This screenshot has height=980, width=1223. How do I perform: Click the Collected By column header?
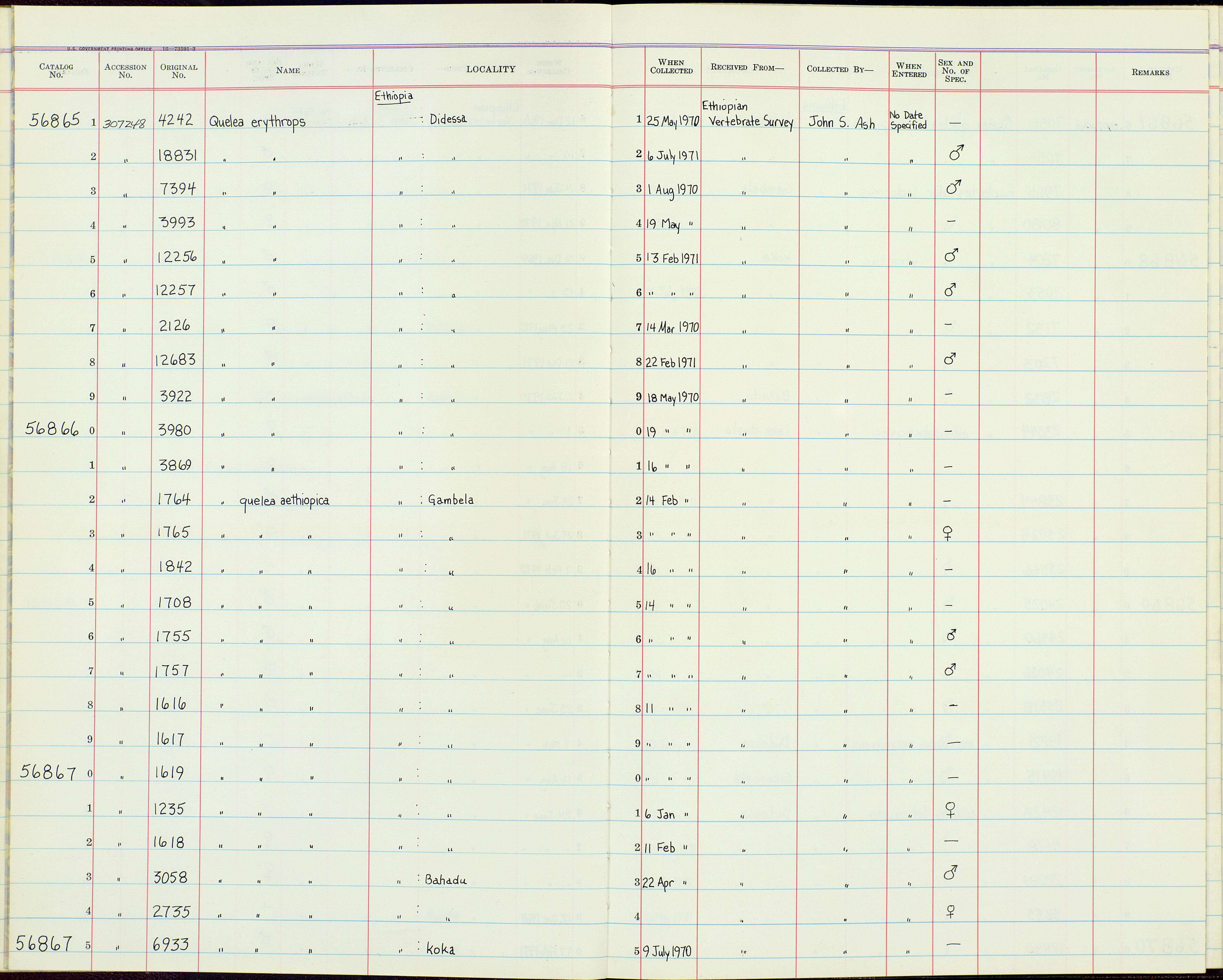click(840, 69)
